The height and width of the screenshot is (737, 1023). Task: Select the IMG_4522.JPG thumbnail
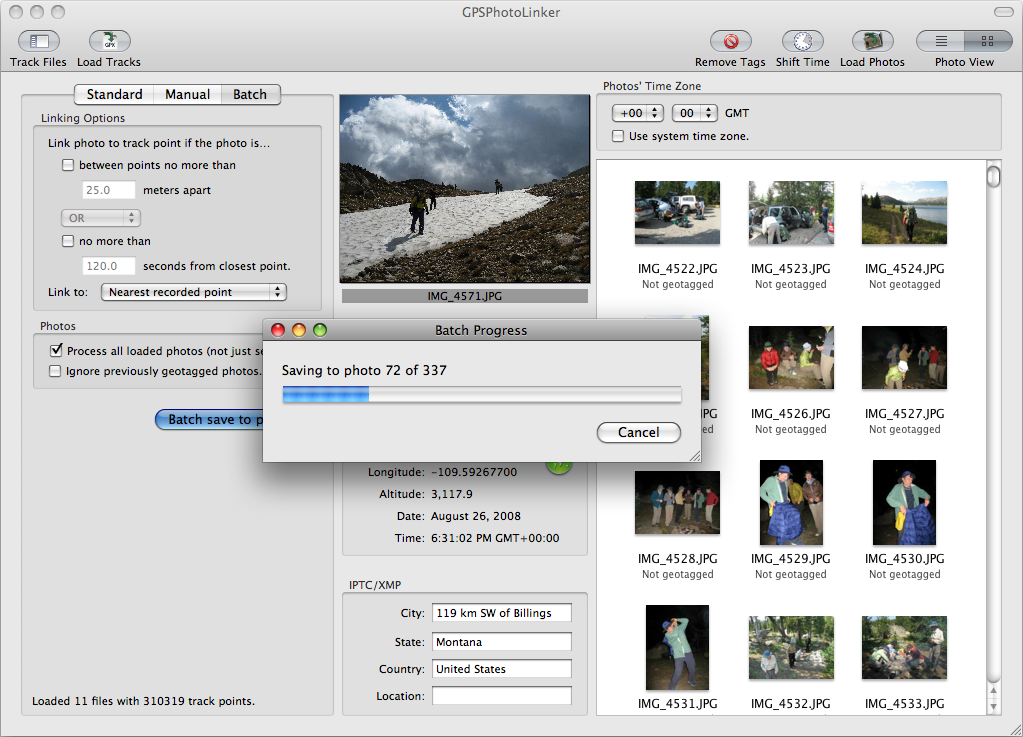677,213
